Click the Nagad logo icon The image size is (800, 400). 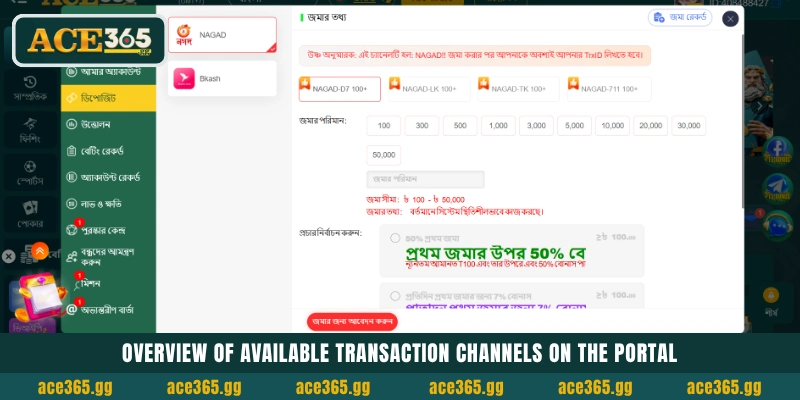184,35
